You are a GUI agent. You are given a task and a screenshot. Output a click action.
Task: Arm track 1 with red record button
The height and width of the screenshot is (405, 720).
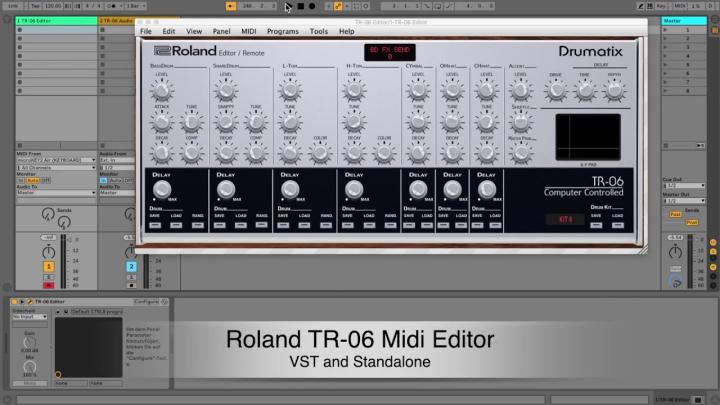pos(49,285)
